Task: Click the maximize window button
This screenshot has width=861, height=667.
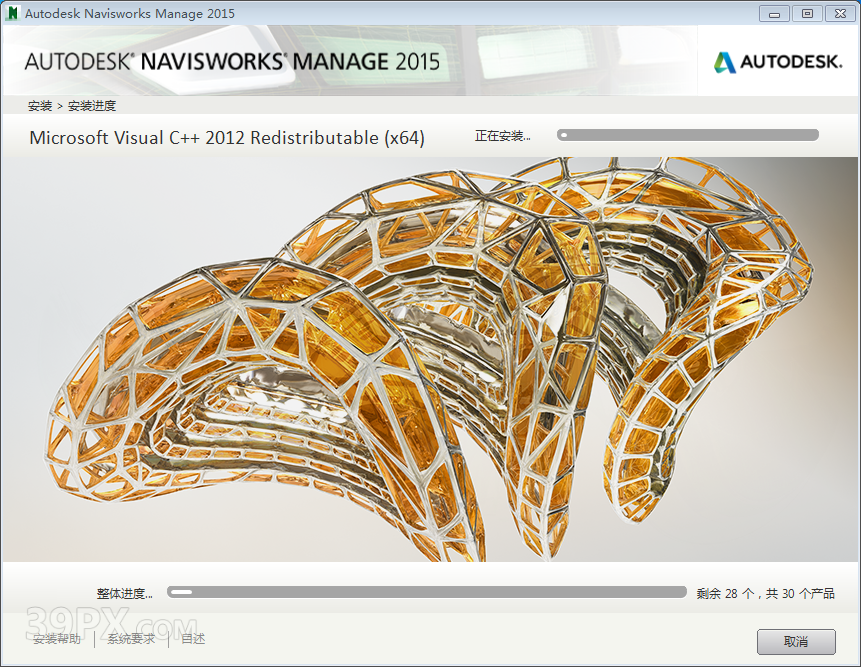Action: pos(806,13)
